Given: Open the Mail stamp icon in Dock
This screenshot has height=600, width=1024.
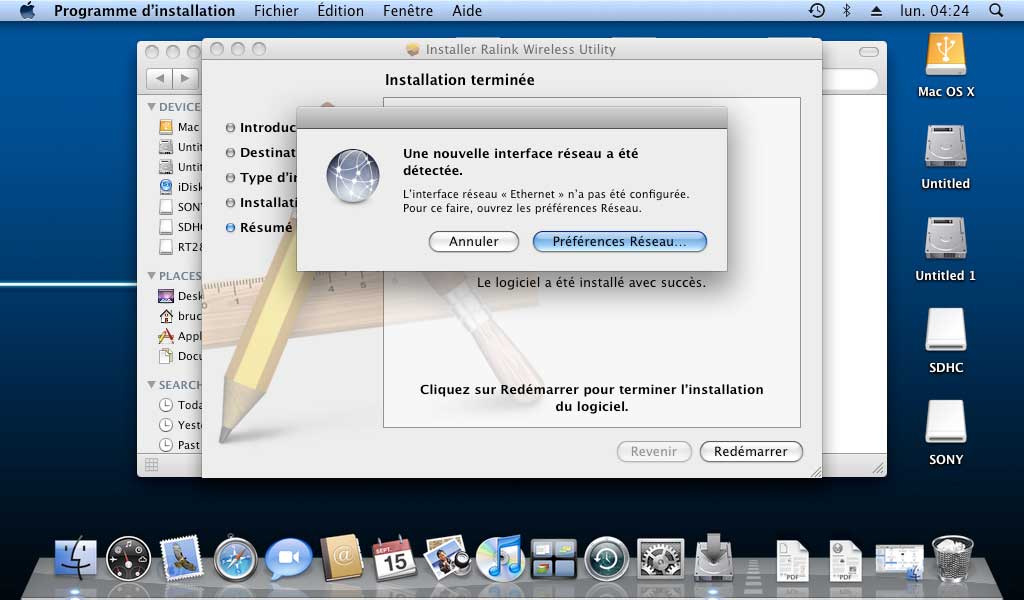Looking at the screenshot, I should tap(182, 558).
